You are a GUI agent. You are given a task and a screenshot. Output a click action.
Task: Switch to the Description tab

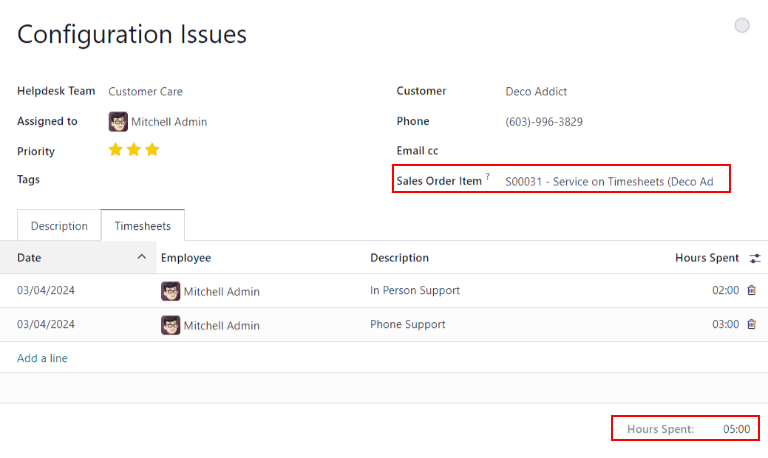59,226
